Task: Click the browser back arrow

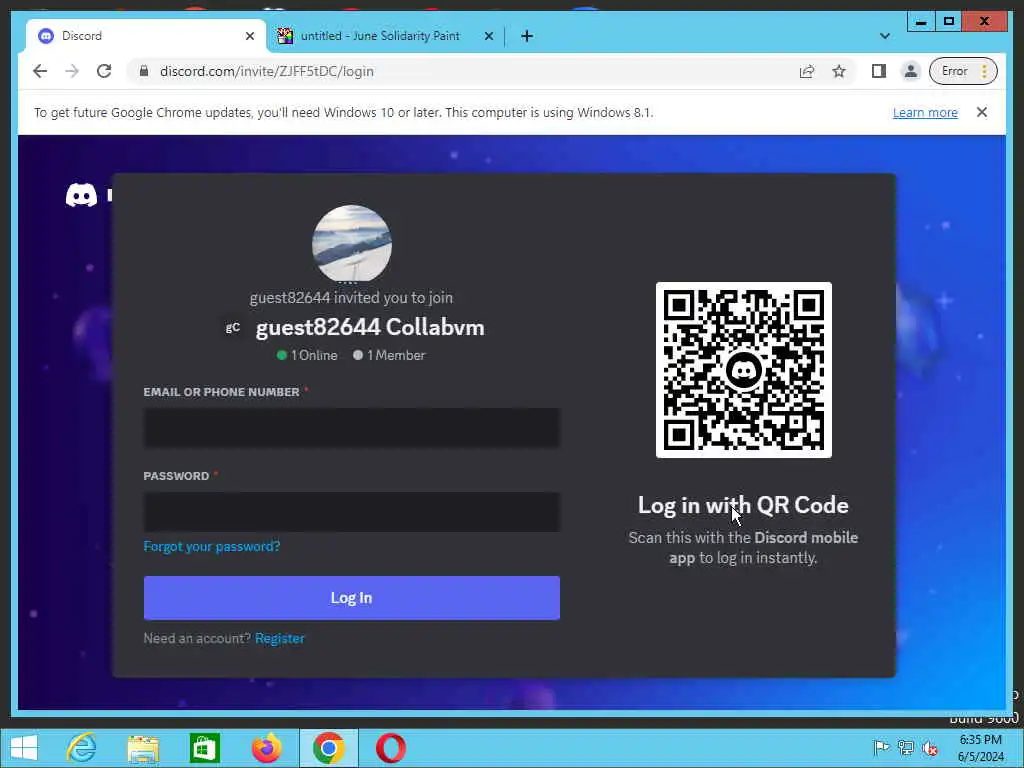Action: tap(40, 71)
